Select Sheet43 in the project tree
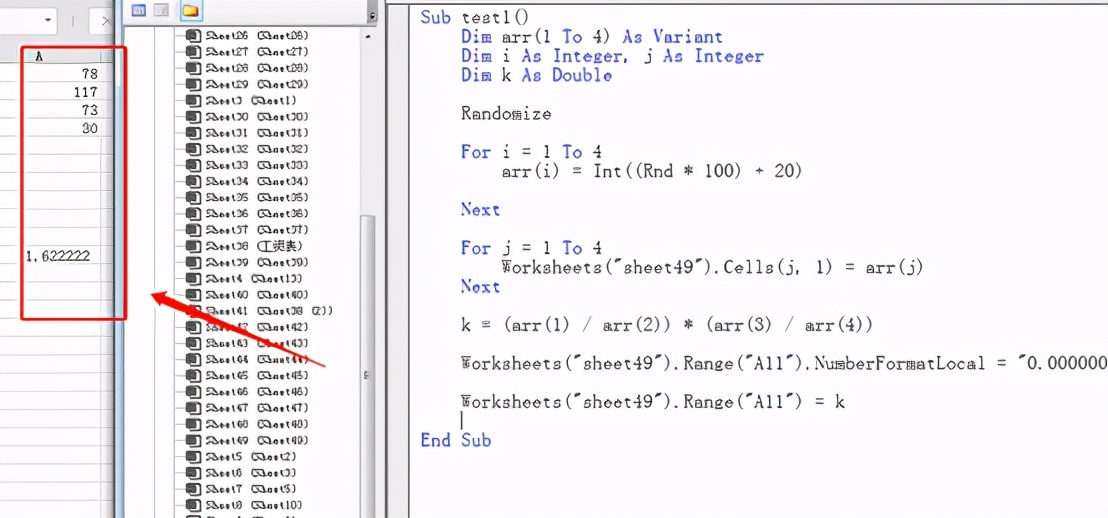1108x518 pixels. pos(247,343)
